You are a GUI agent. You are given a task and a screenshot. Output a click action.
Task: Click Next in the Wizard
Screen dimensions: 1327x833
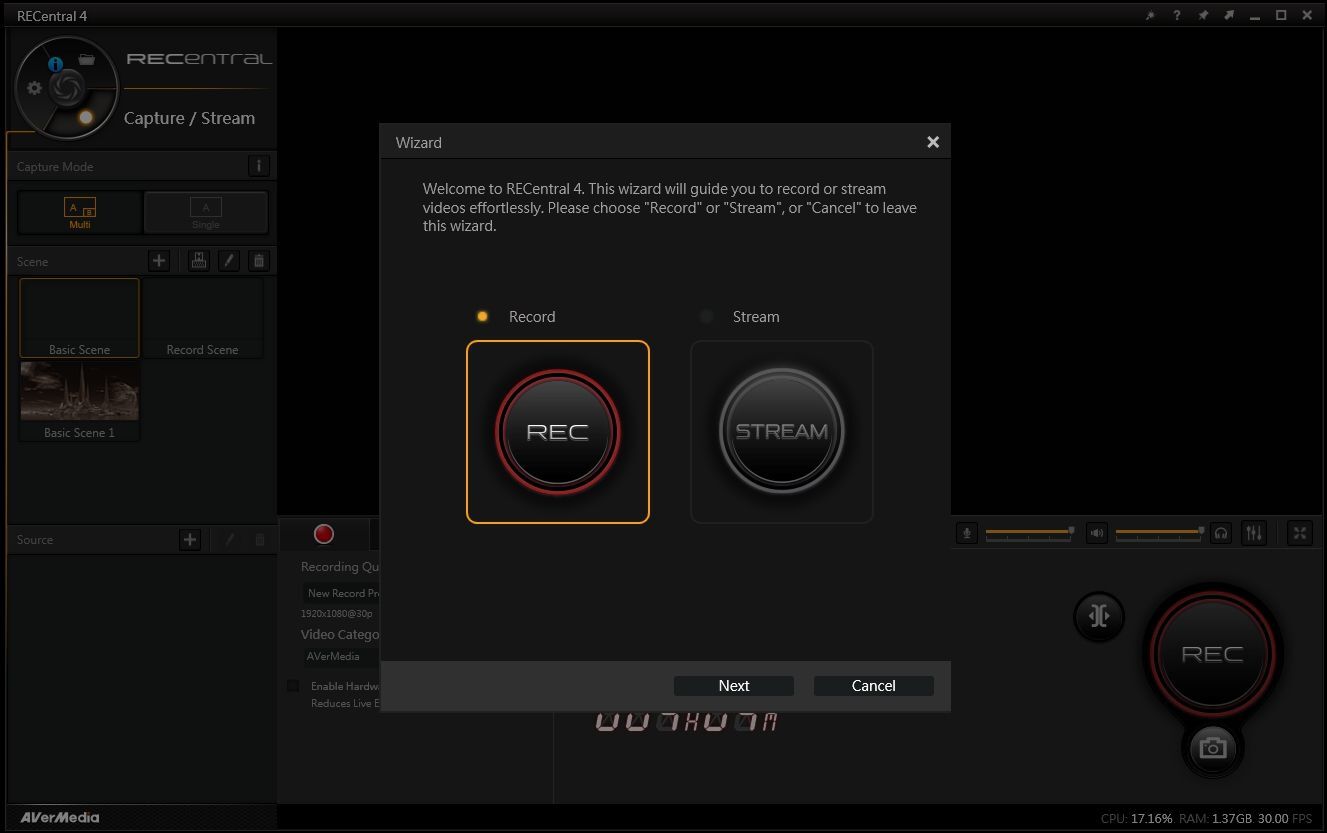point(733,685)
